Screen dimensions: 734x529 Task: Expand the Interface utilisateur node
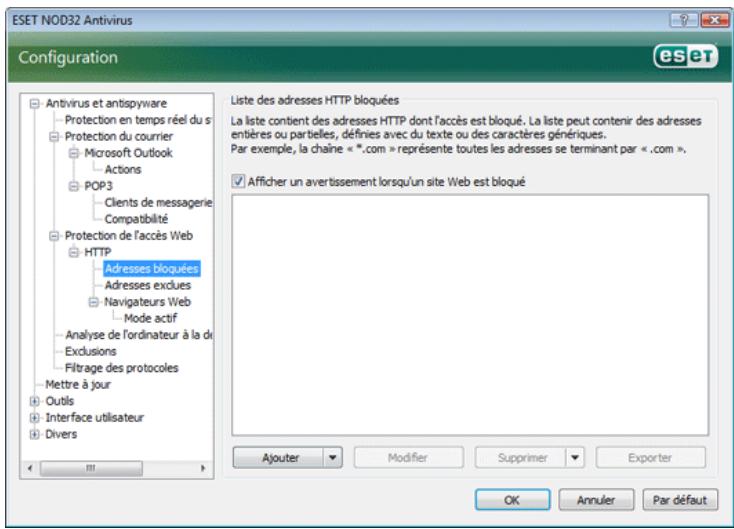coord(34,418)
